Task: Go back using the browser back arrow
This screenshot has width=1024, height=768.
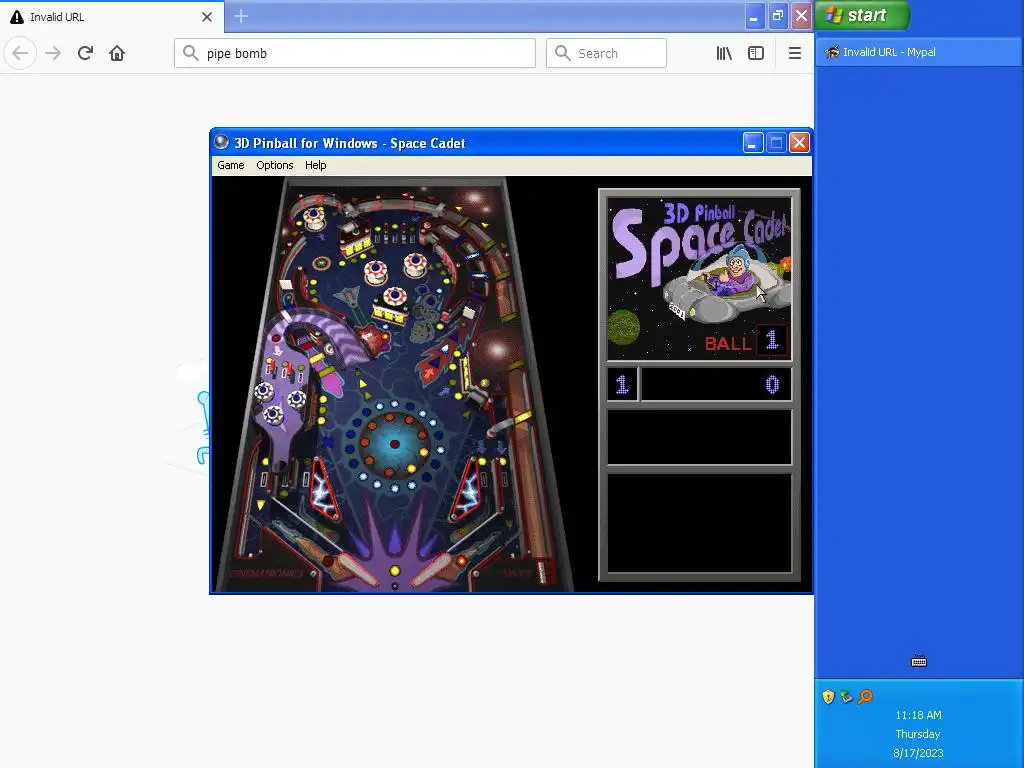Action: tap(20, 53)
